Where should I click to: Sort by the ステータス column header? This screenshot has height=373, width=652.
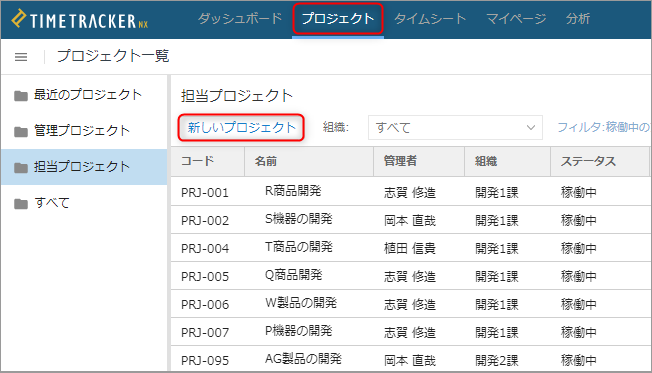point(600,161)
